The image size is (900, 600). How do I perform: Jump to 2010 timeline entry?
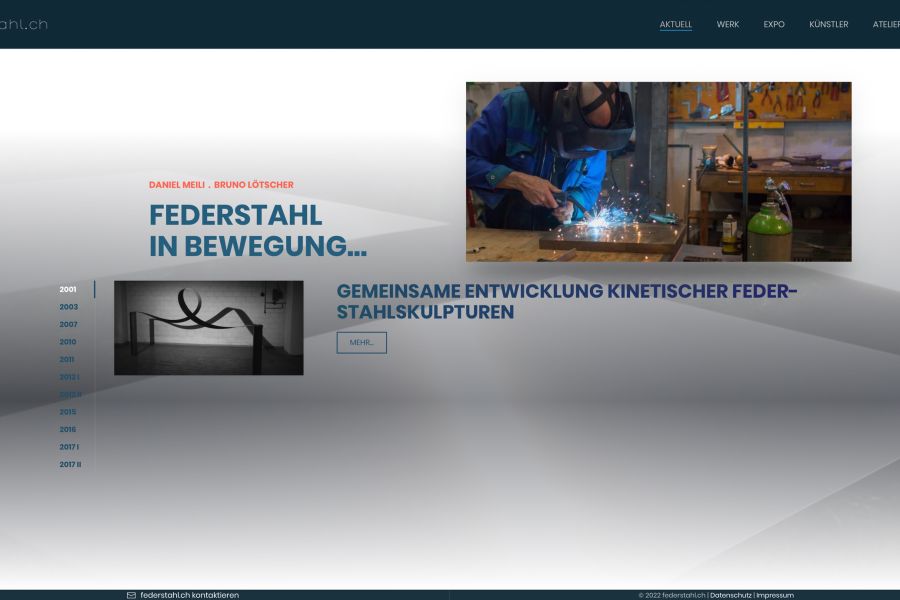68,342
